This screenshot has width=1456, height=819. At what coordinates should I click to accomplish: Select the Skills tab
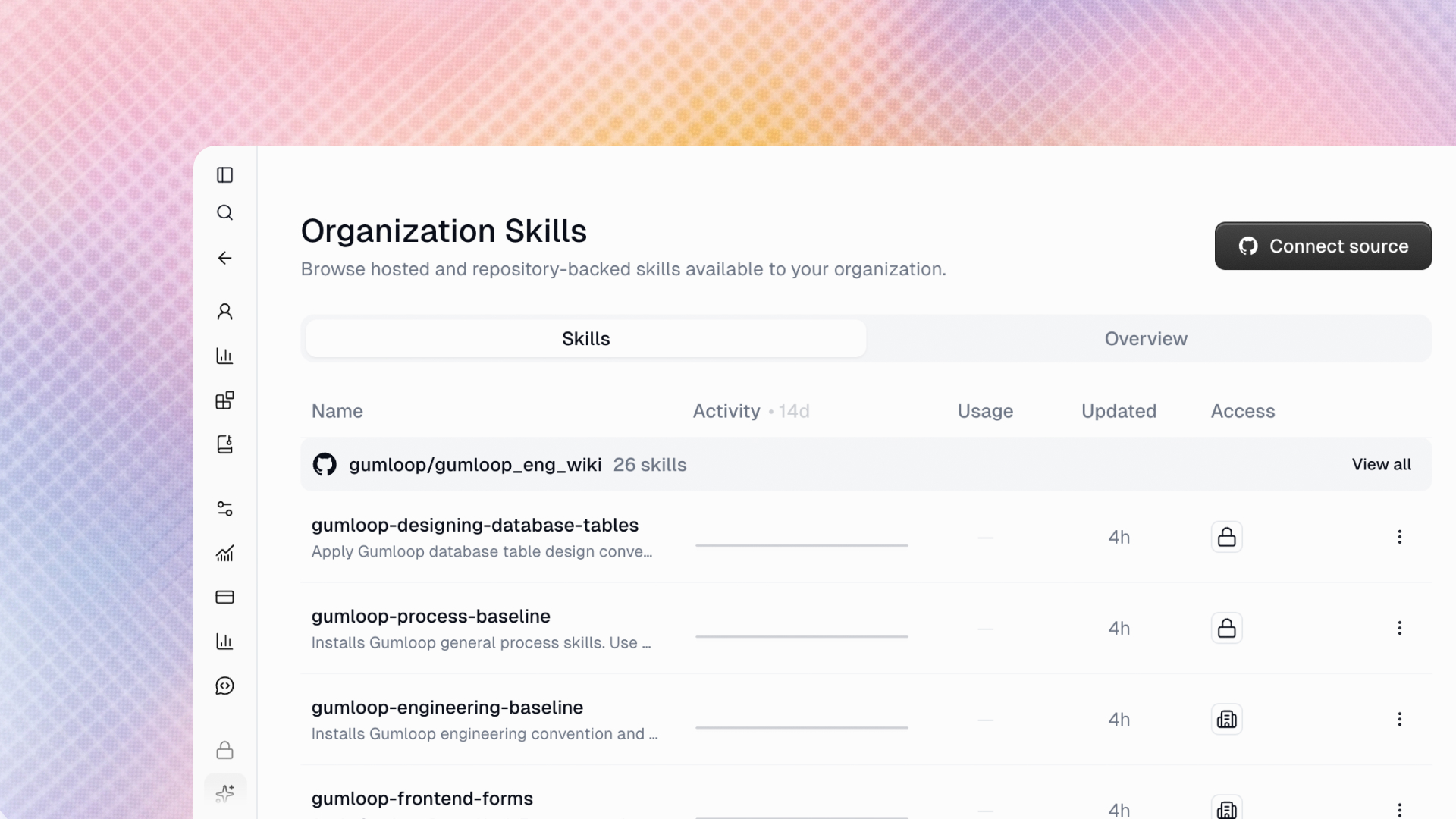585,339
